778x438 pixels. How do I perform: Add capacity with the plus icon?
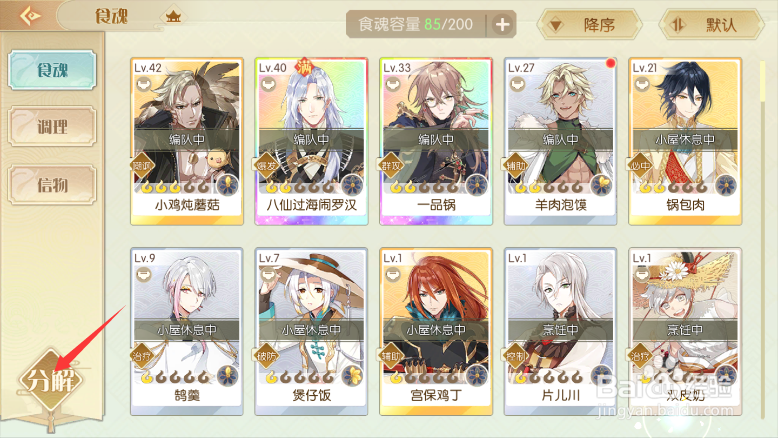coord(502,24)
